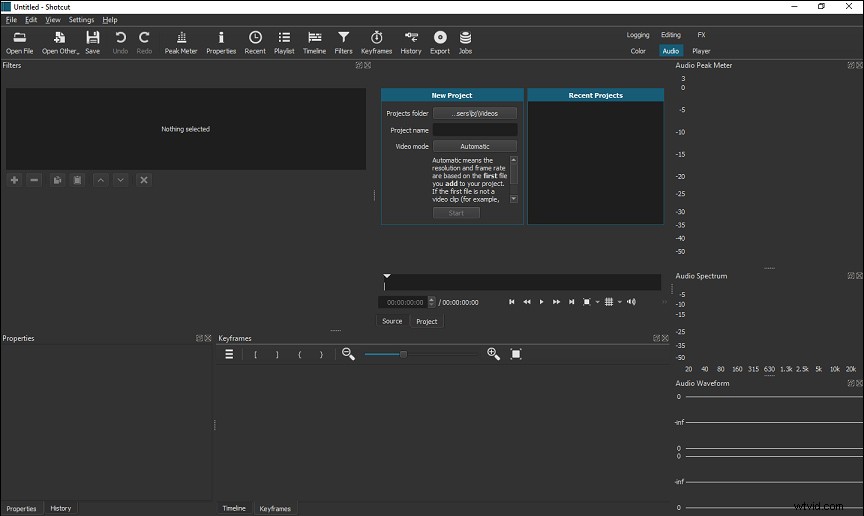This screenshot has width=864, height=516.
Task: Switch to the History bottom tab
Action: [61, 508]
